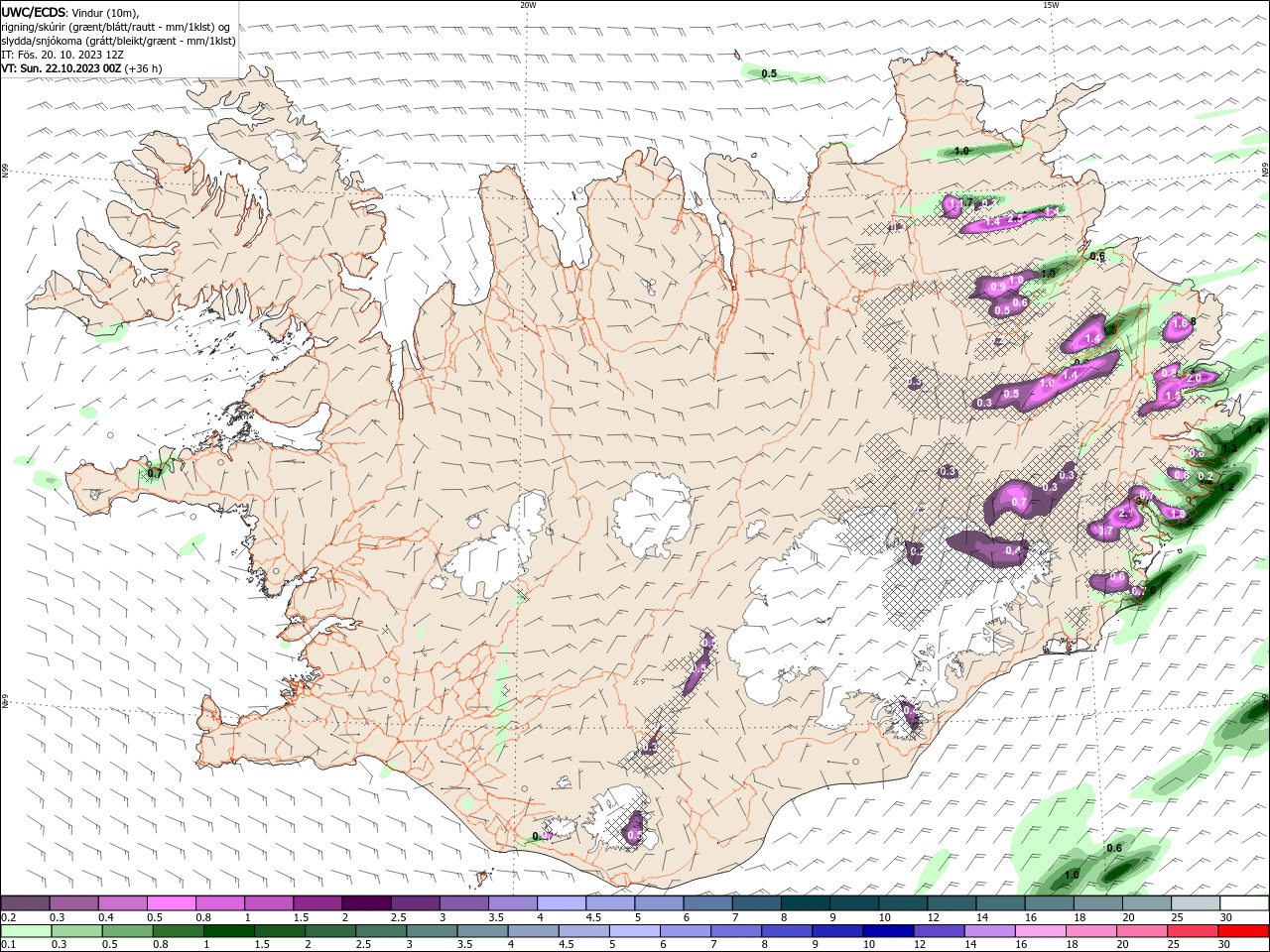
Task: Click the 'rigning/skúrir' legend description line
Action: tap(116, 27)
